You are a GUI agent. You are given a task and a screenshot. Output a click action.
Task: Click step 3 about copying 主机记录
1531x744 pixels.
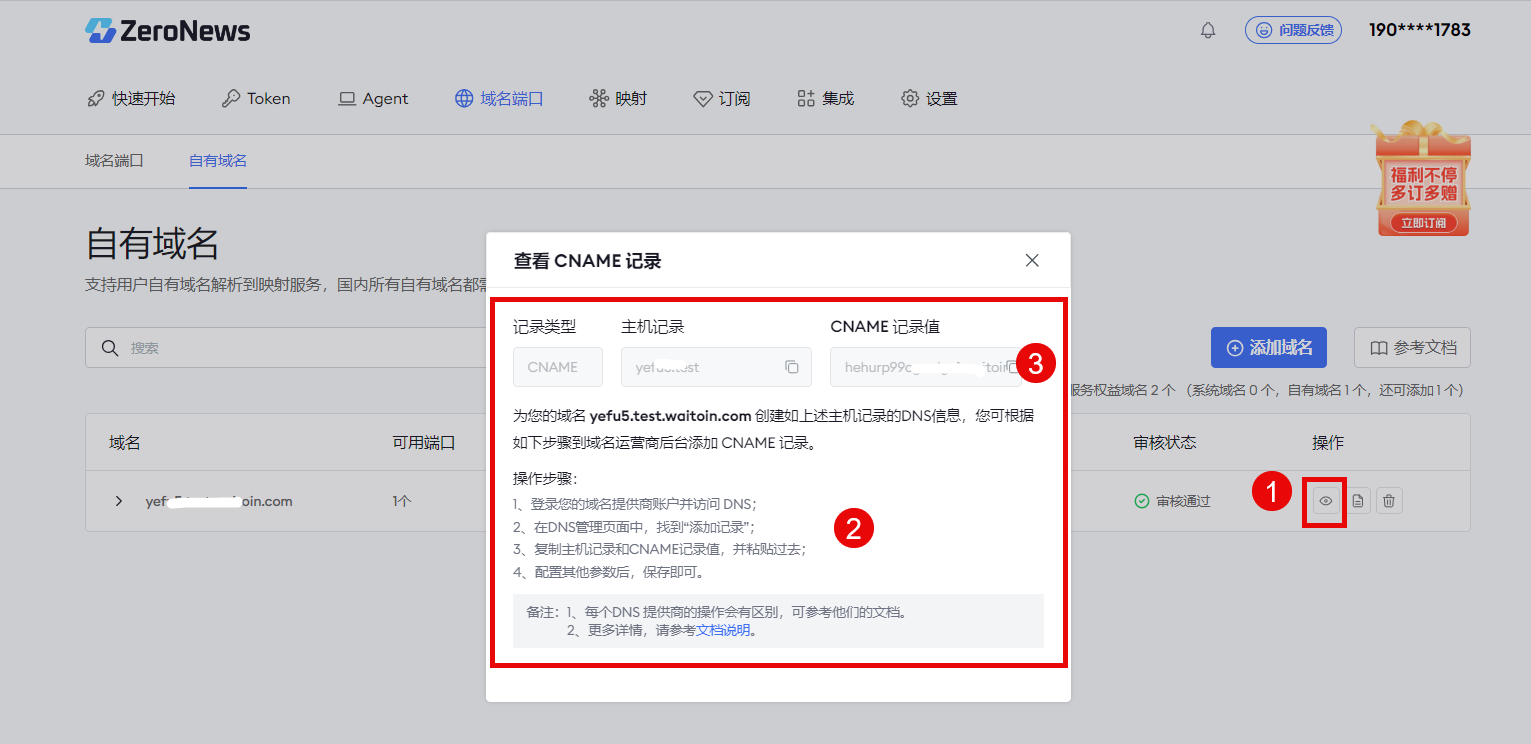click(659, 549)
